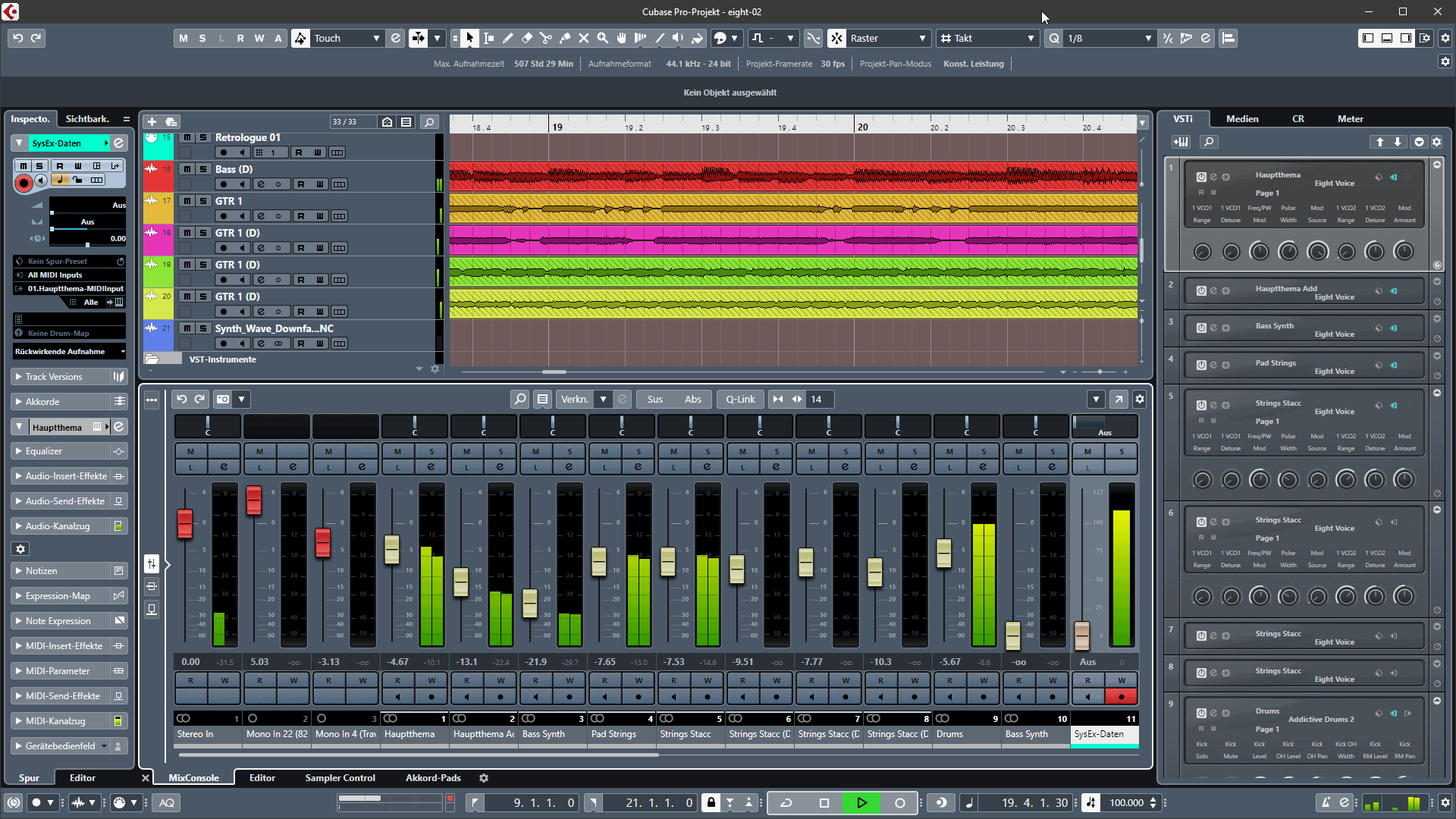The height and width of the screenshot is (819, 1456).
Task: Switch to the Sampler Control tab
Action: [x=340, y=777]
